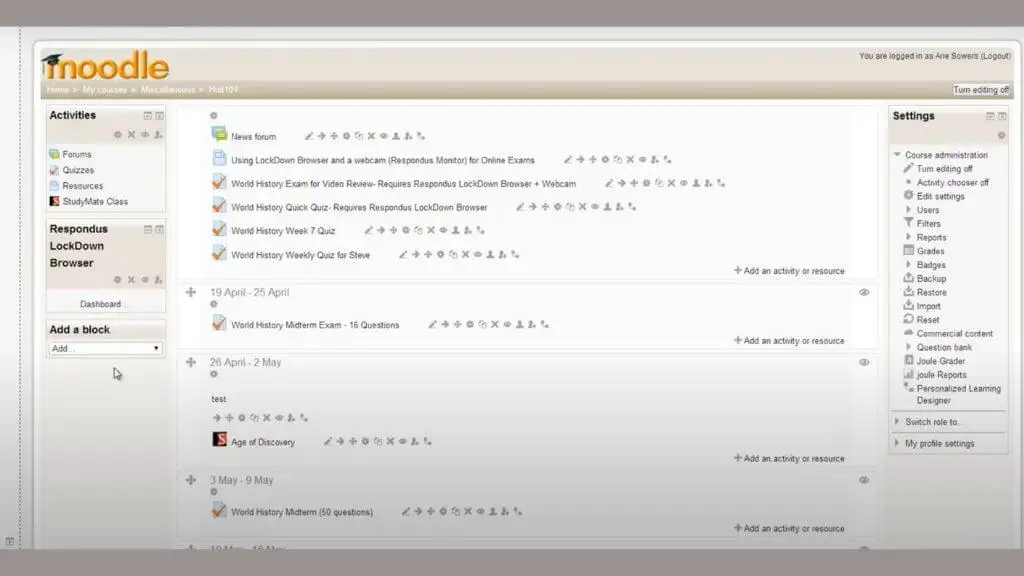The image size is (1024, 576).
Task: Expand the Badges node in Settings
Action: tap(908, 264)
